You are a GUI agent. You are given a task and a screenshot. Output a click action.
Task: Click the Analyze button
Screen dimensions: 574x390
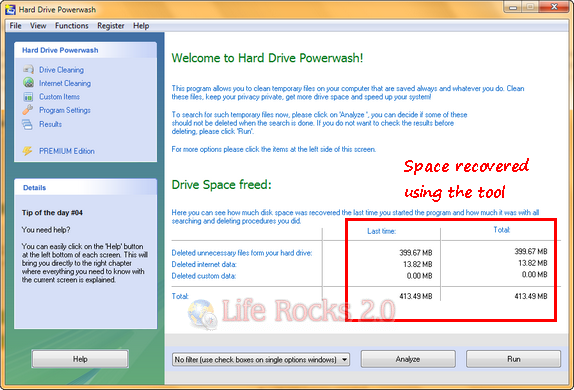(408, 359)
